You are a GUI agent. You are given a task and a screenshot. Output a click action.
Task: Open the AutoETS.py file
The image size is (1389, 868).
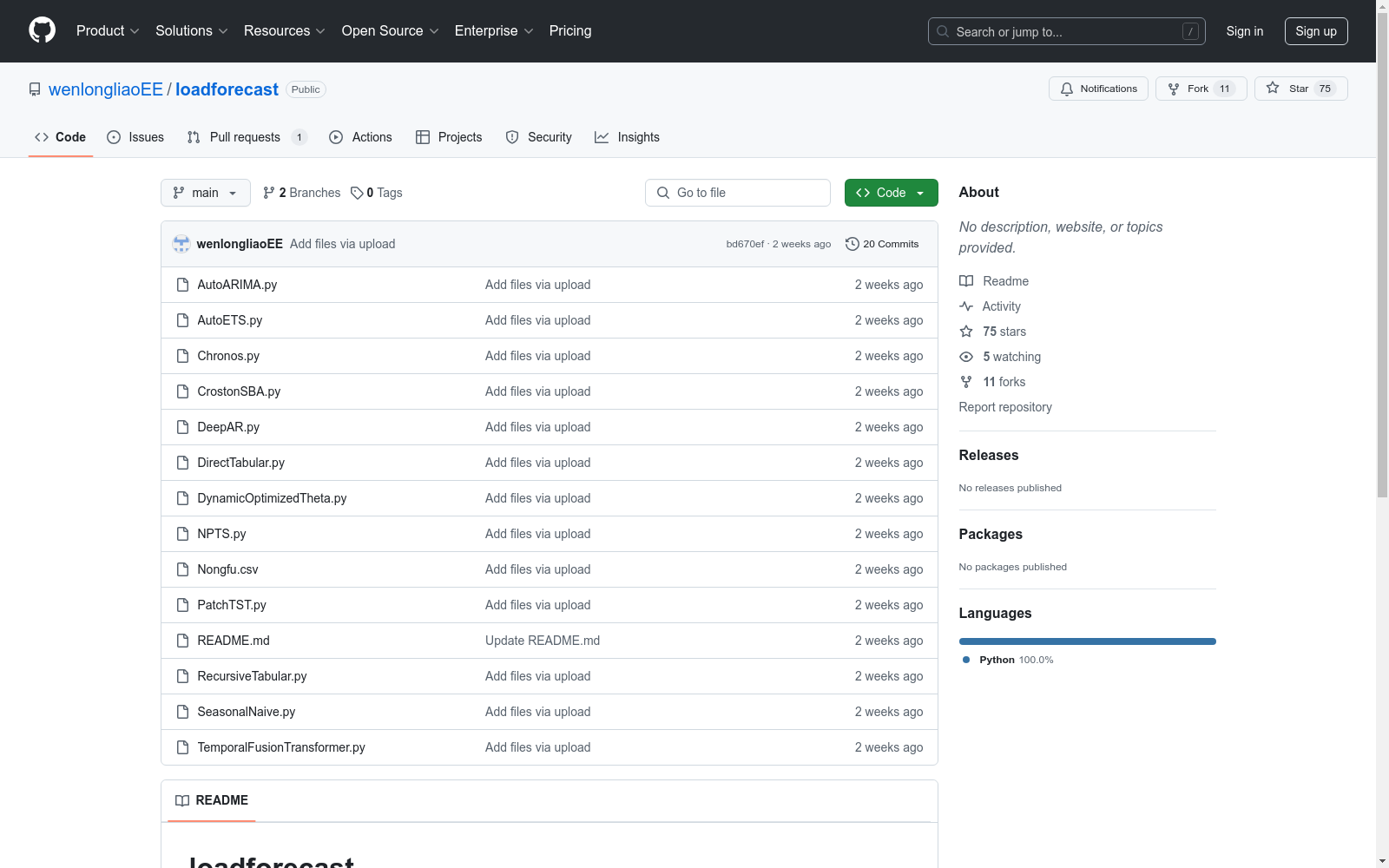[230, 320]
